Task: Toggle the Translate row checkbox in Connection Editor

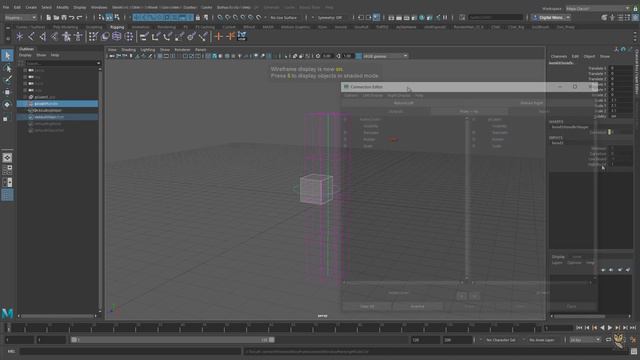Action: point(345,133)
